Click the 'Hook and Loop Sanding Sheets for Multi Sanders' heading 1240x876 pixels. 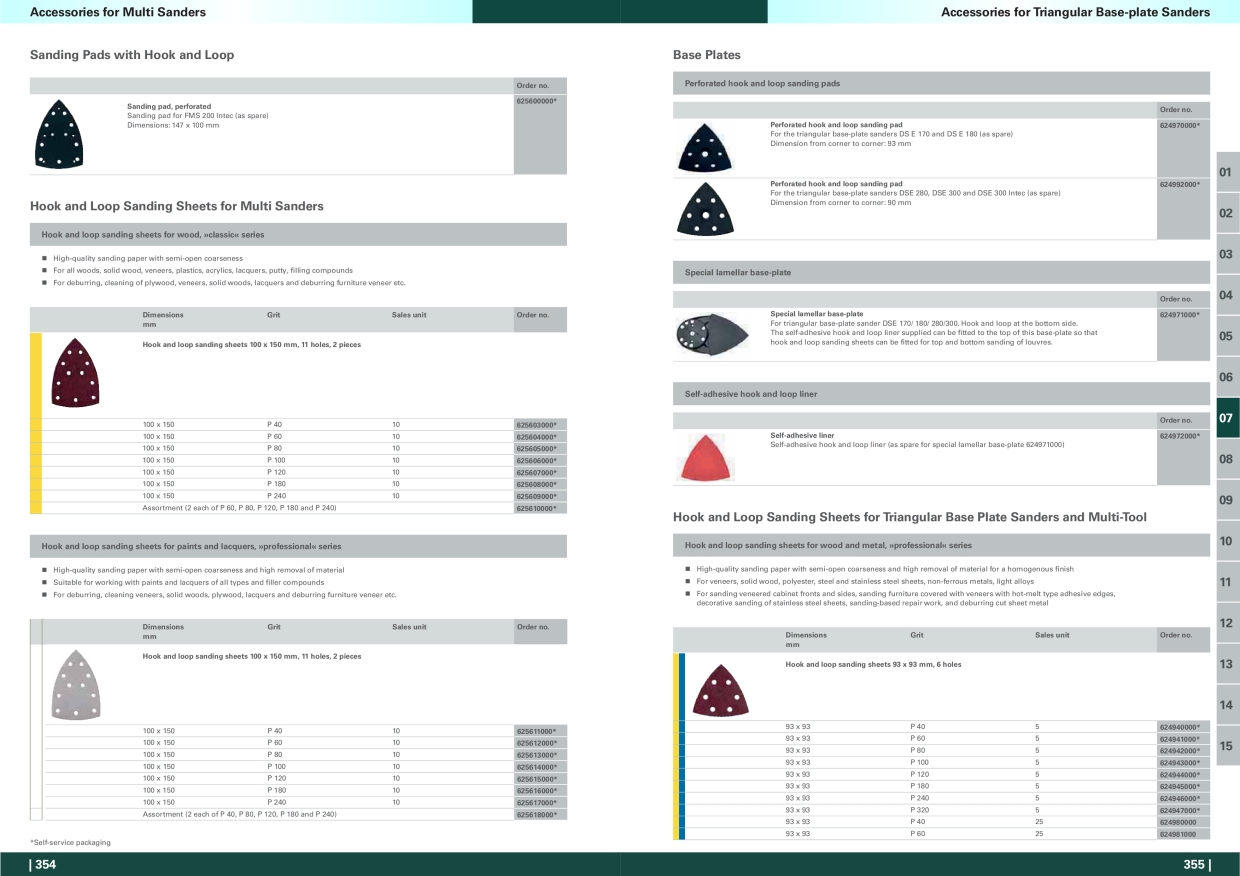(177, 206)
